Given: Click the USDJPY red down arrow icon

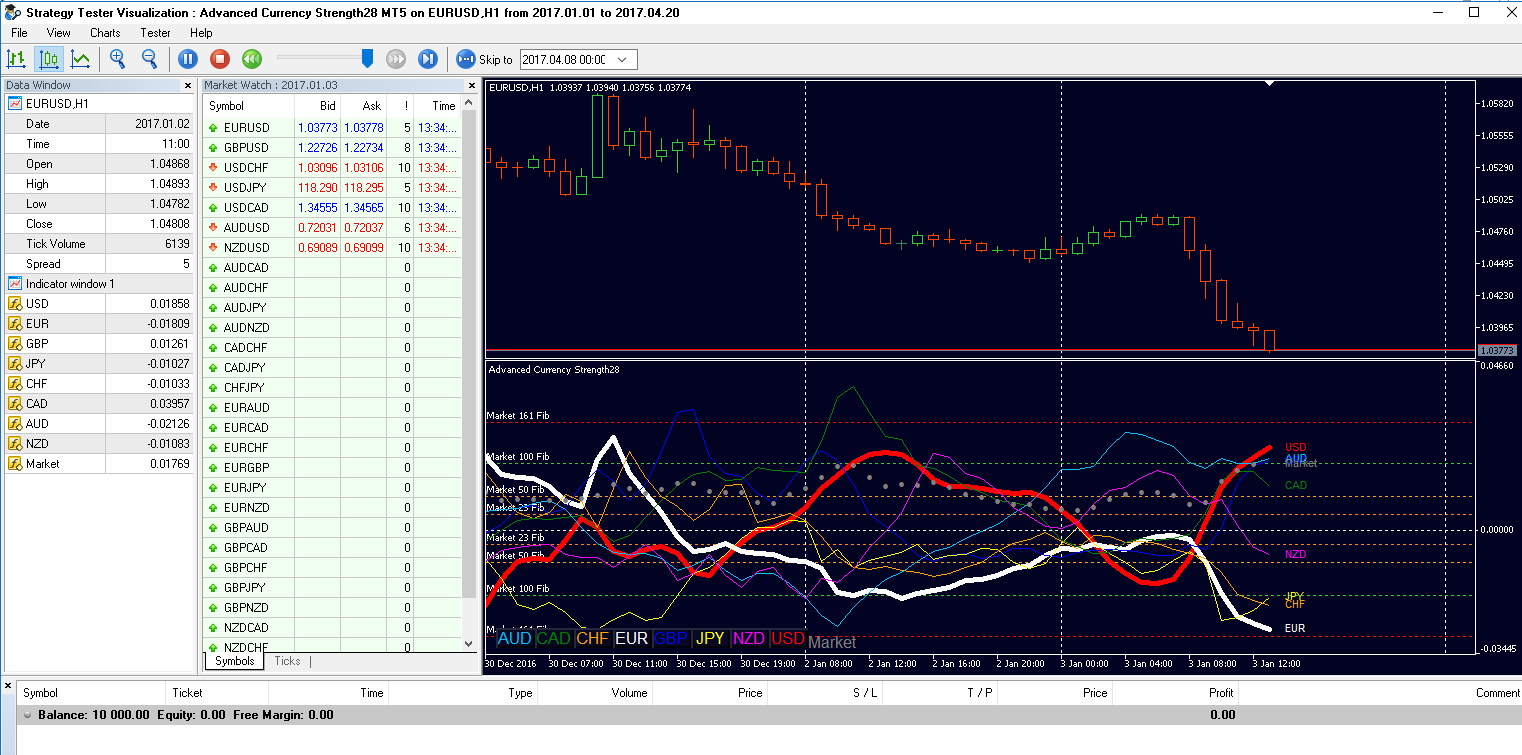Looking at the screenshot, I should click(213, 188).
